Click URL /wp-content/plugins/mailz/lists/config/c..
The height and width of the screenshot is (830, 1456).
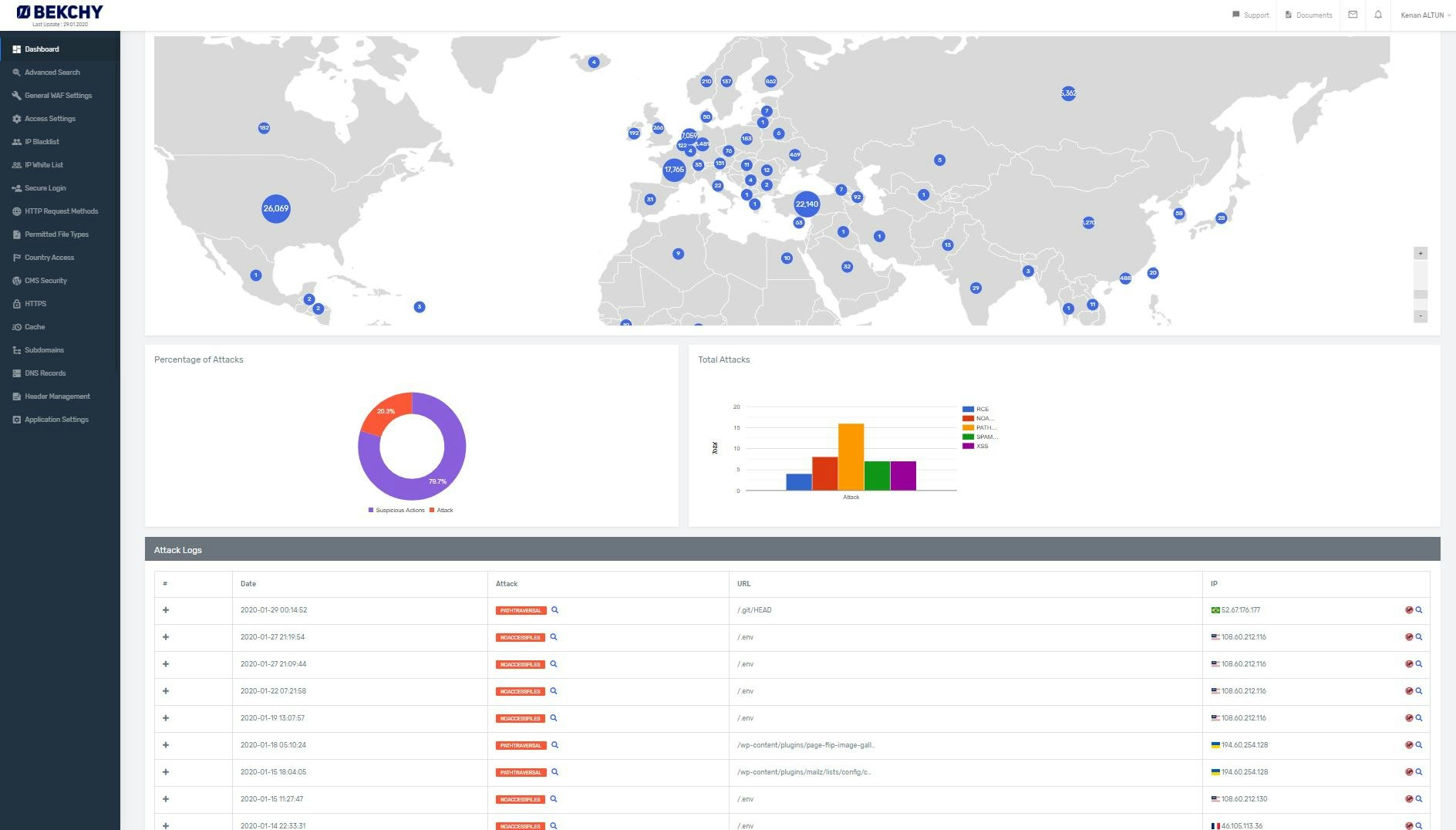pos(804,772)
